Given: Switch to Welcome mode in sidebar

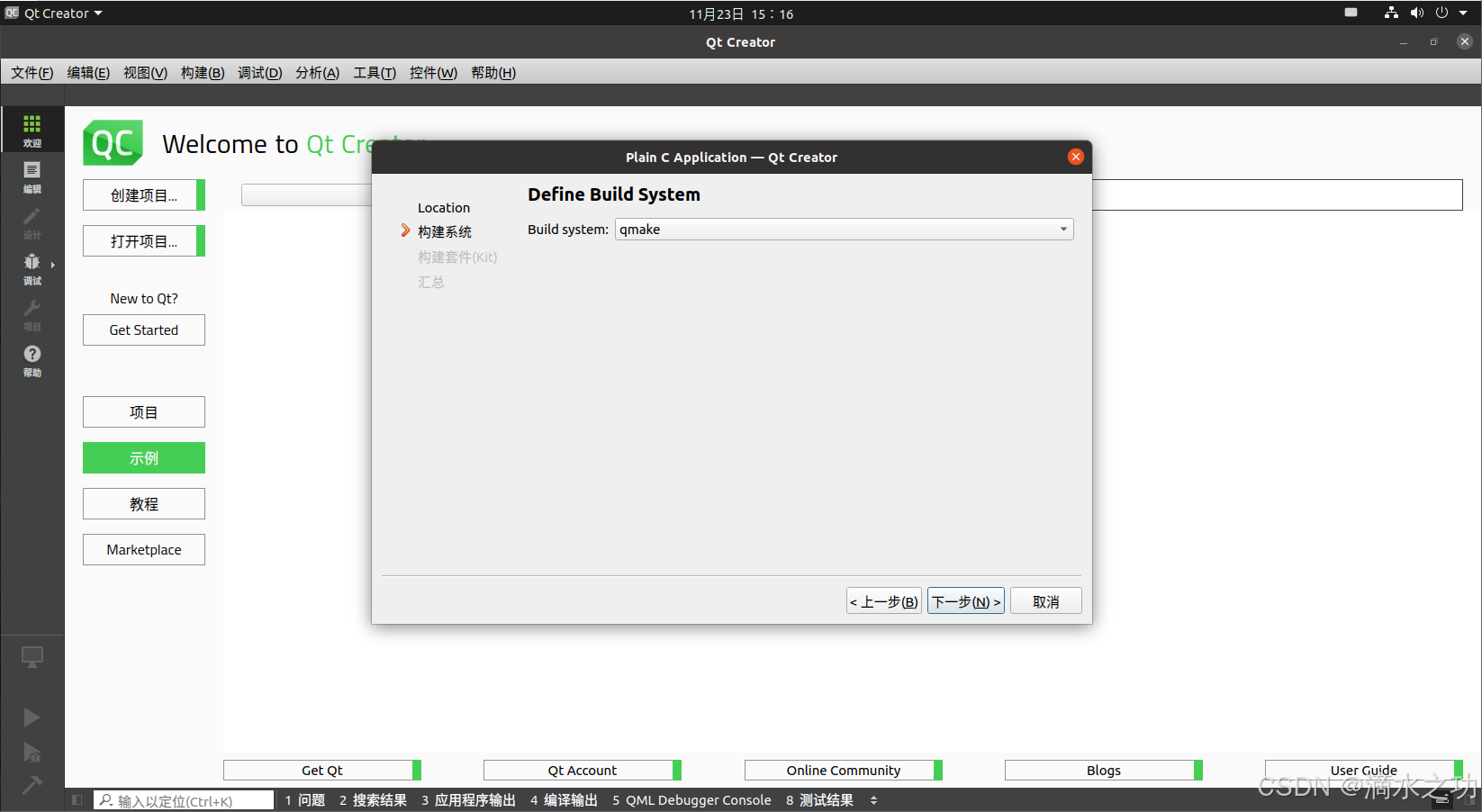Looking at the screenshot, I should pos(32,130).
